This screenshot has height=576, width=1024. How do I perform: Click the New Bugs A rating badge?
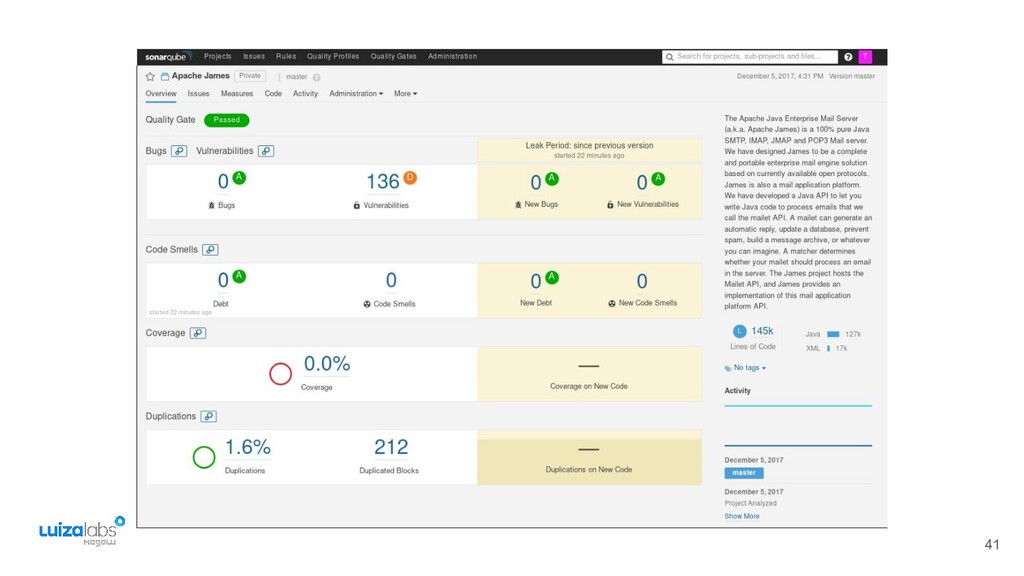(x=552, y=178)
